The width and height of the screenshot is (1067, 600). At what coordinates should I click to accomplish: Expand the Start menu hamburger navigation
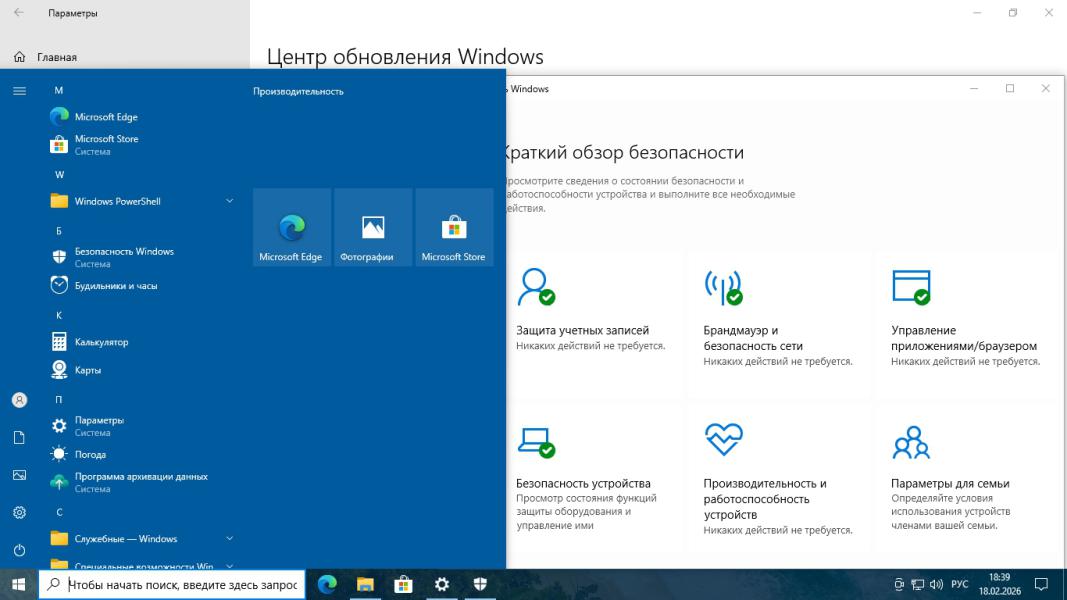pyautogui.click(x=19, y=91)
